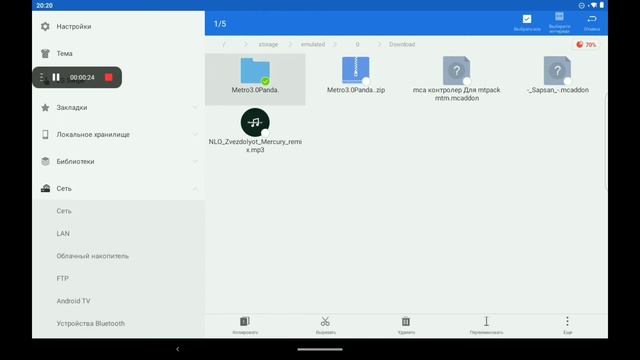Select the mca контролер mcaddon checkbox
The height and width of the screenshot is (360, 640).
coord(467,81)
